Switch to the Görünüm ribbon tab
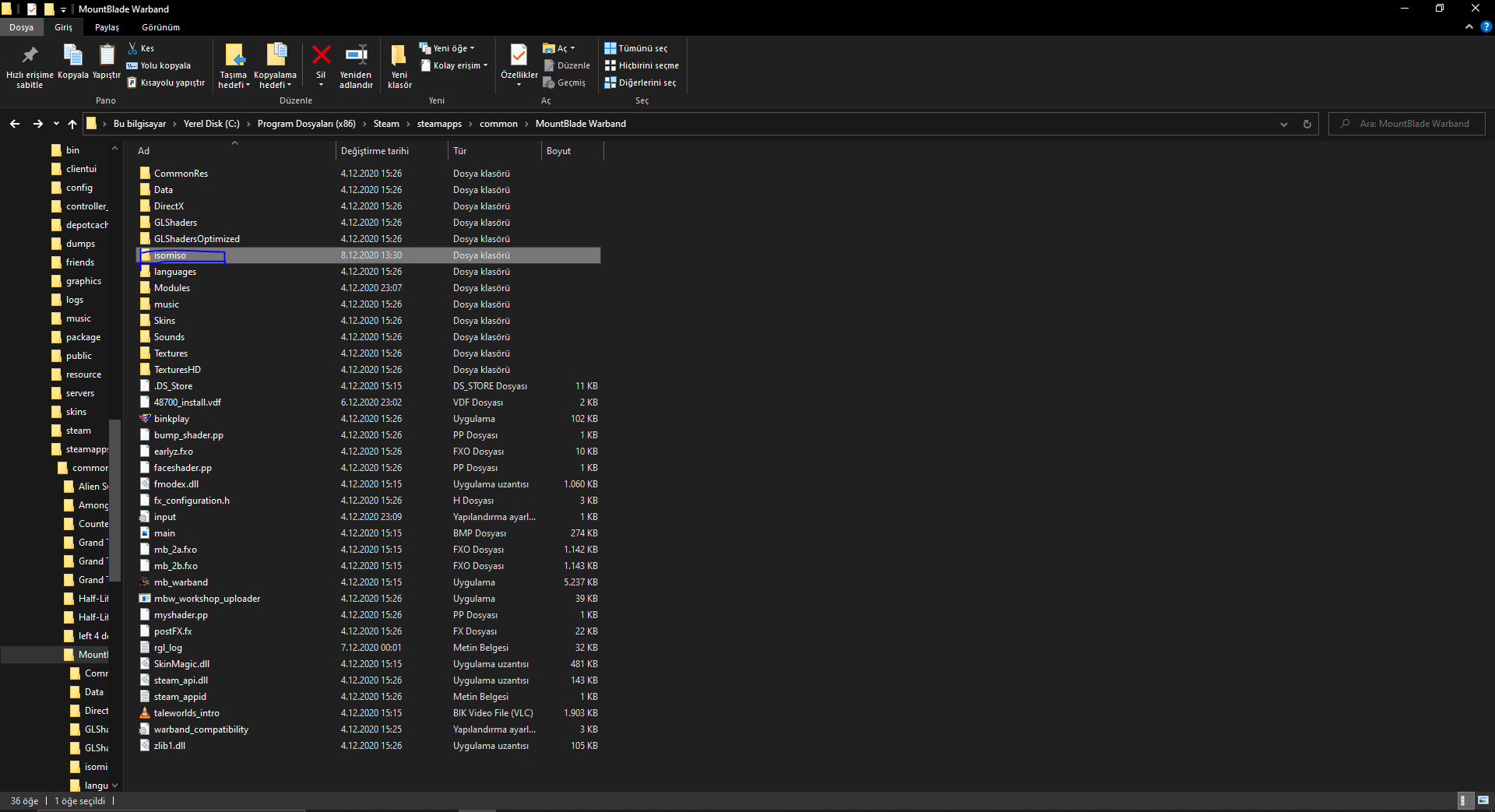The image size is (1495, 812). [161, 27]
